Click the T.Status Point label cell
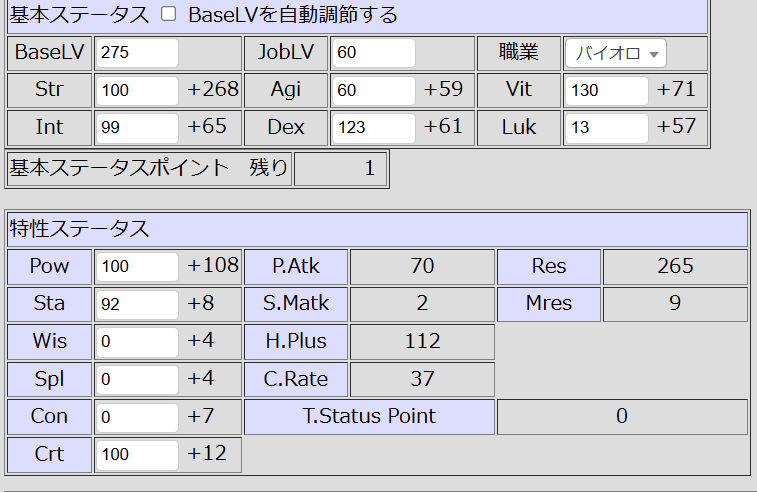Image resolution: width=757 pixels, height=492 pixels. 370,417
